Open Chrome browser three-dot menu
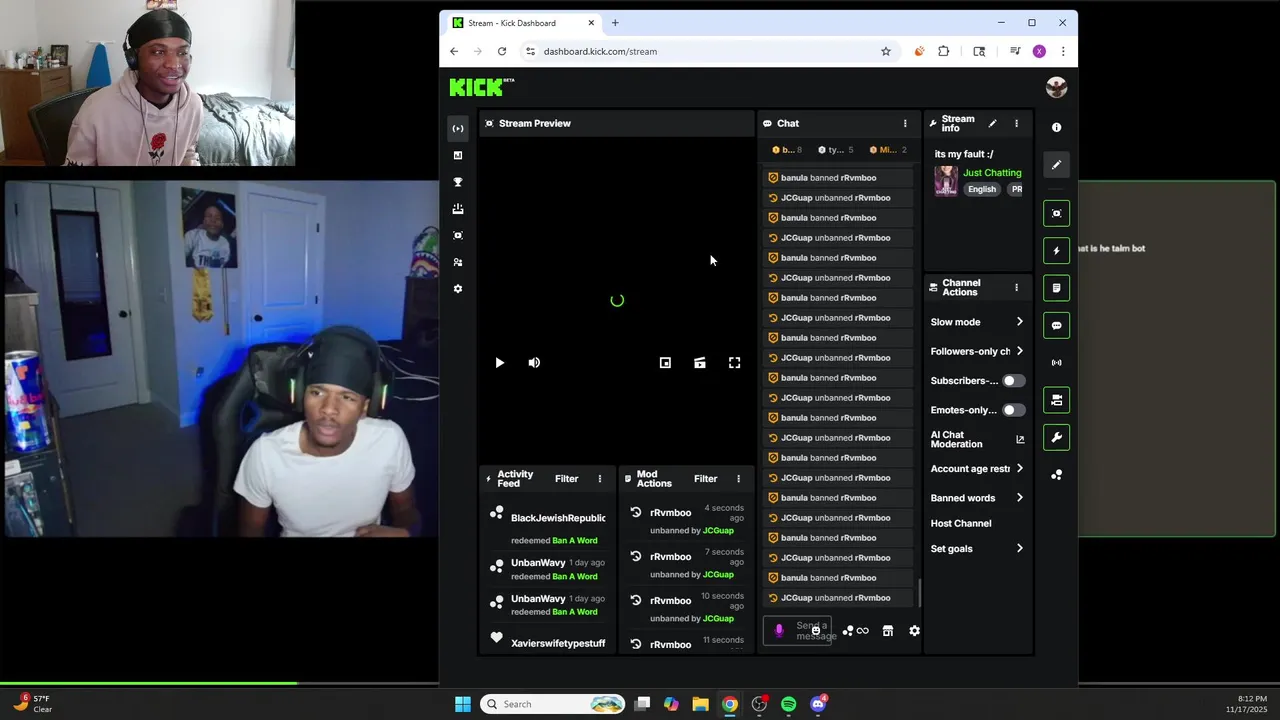This screenshot has height=720, width=1280. (1063, 51)
